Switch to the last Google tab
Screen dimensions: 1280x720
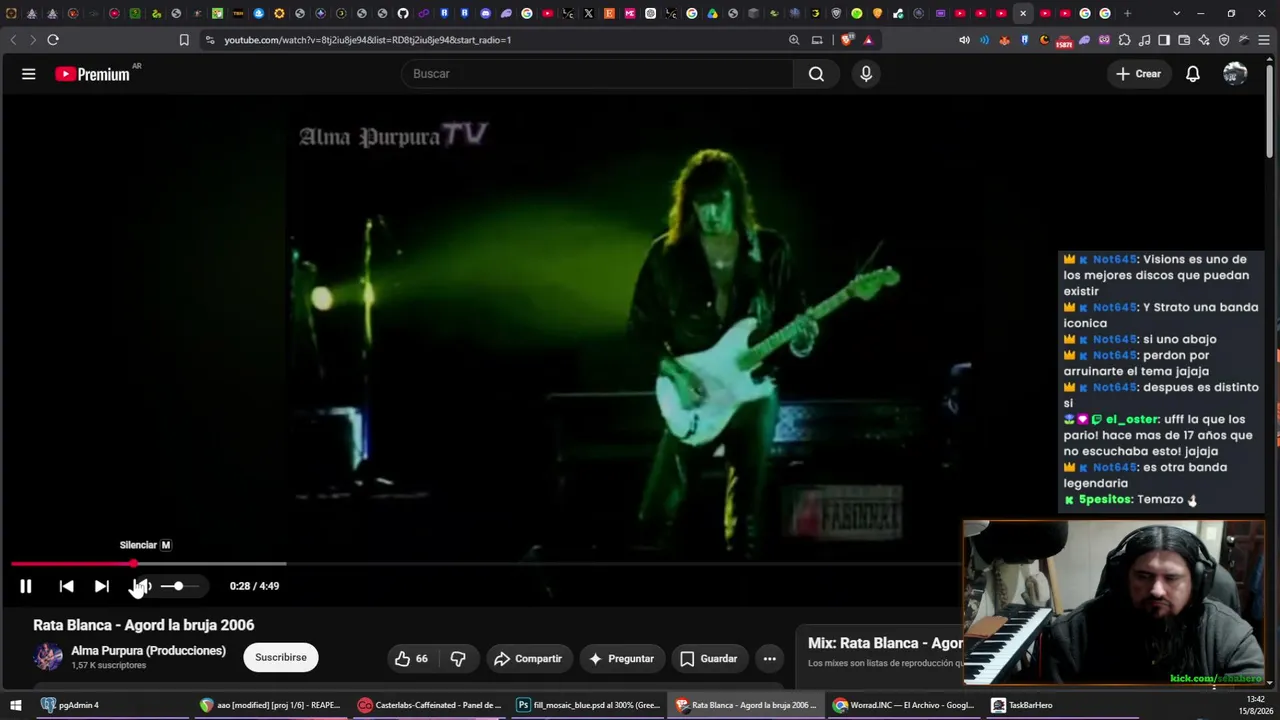coord(1105,13)
